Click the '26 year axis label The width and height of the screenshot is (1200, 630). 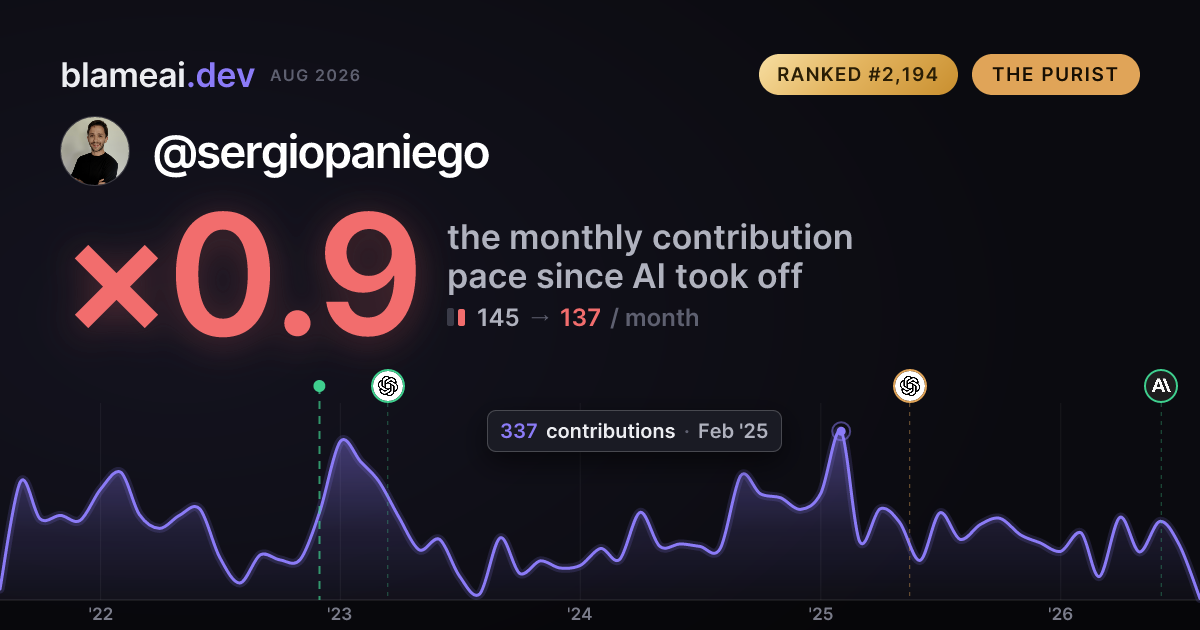coord(1060,614)
